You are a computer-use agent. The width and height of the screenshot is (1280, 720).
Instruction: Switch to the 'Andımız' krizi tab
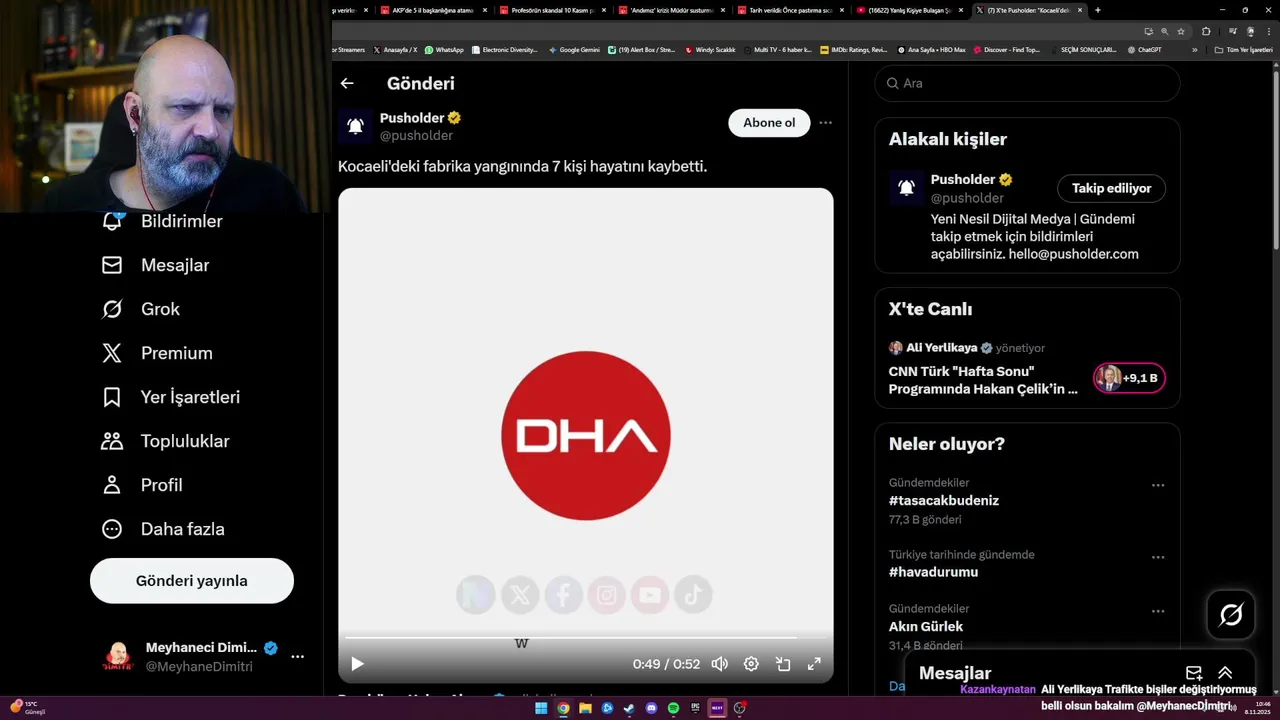click(x=671, y=10)
